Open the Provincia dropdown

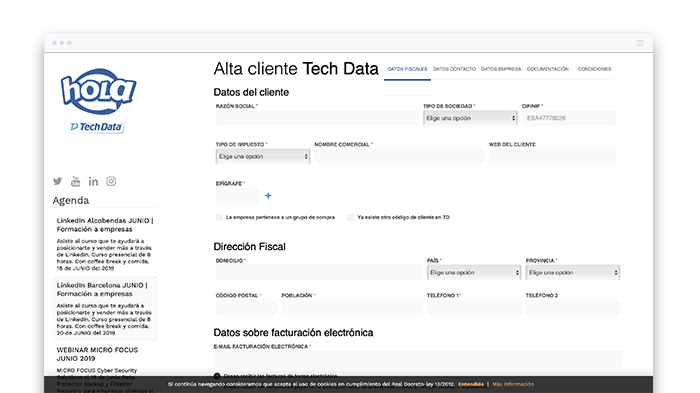pyautogui.click(x=573, y=272)
